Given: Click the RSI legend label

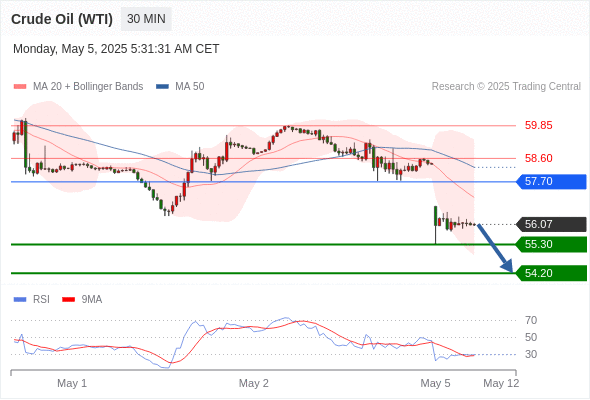Looking at the screenshot, I should 41,300.
